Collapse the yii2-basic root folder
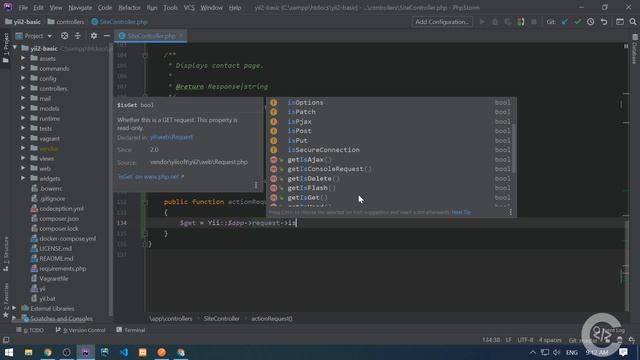Image resolution: width=640 pixels, height=360 pixels. pyautogui.click(x=15, y=48)
